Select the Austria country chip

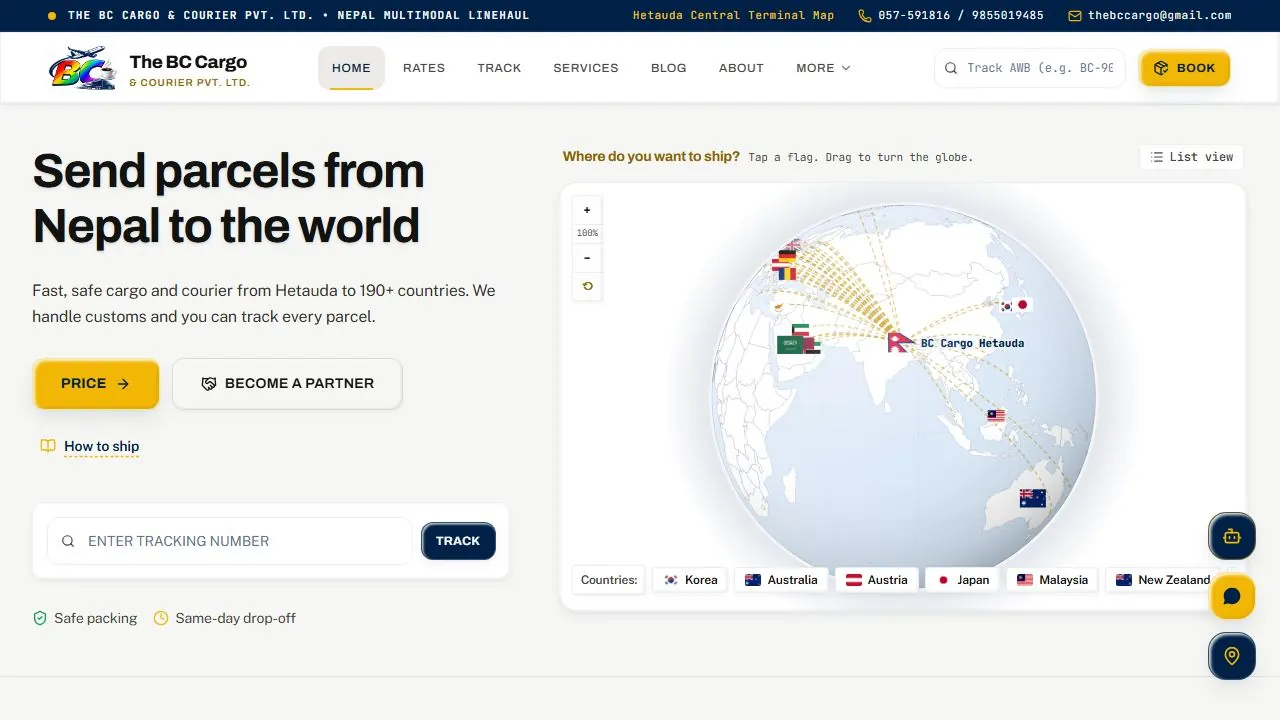pyautogui.click(x=877, y=580)
